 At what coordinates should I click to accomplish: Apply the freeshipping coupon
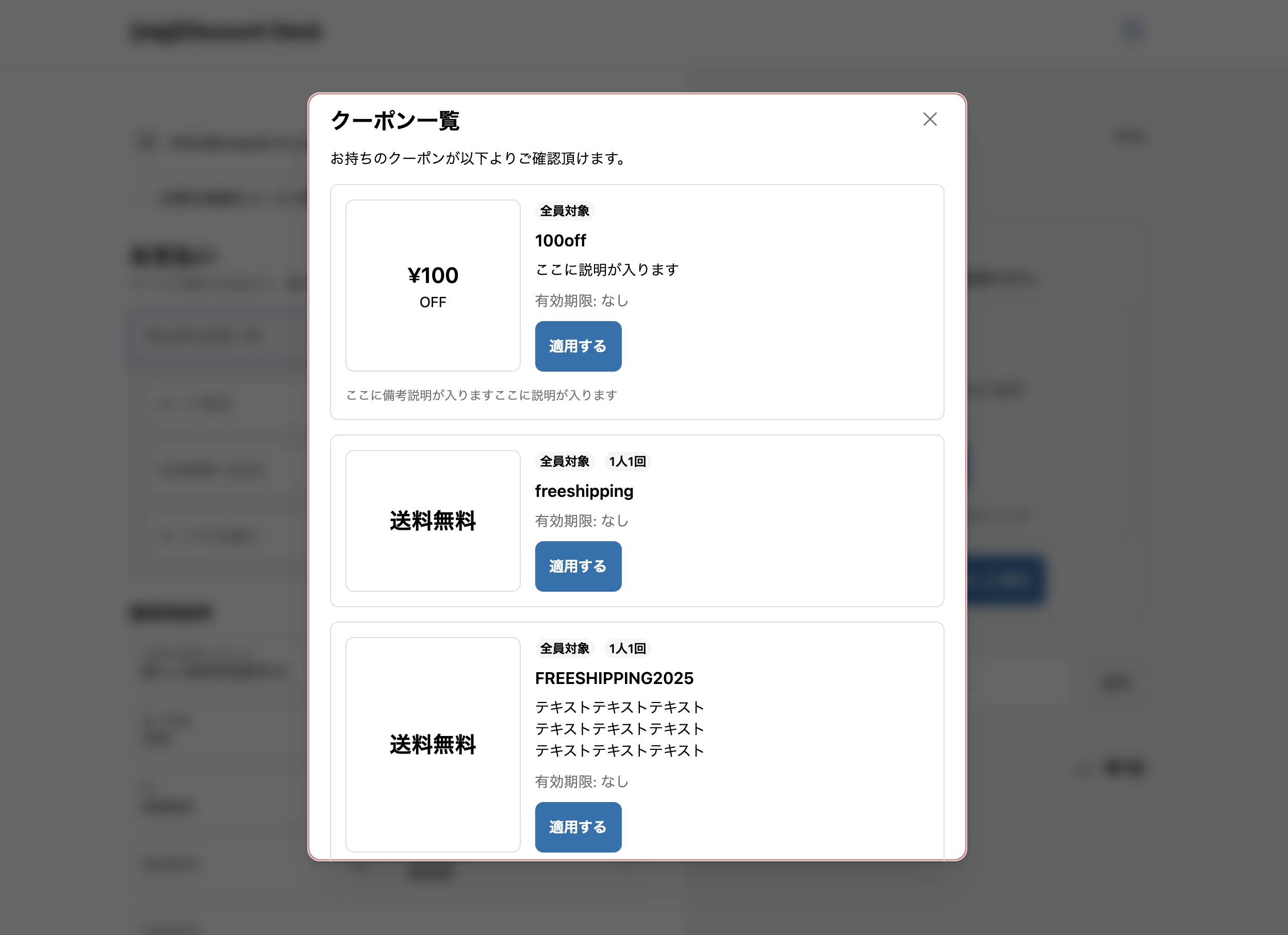pos(577,566)
